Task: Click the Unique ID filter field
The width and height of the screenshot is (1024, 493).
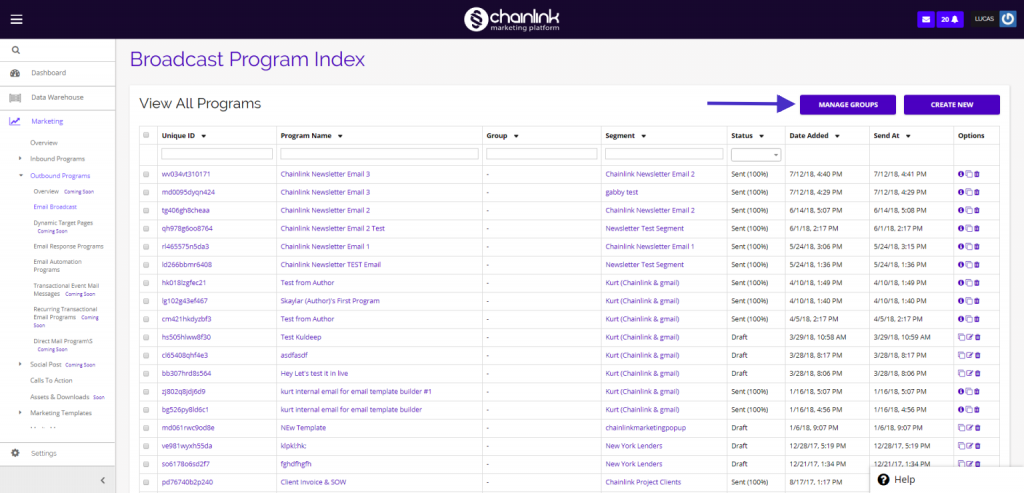Action: click(217, 154)
